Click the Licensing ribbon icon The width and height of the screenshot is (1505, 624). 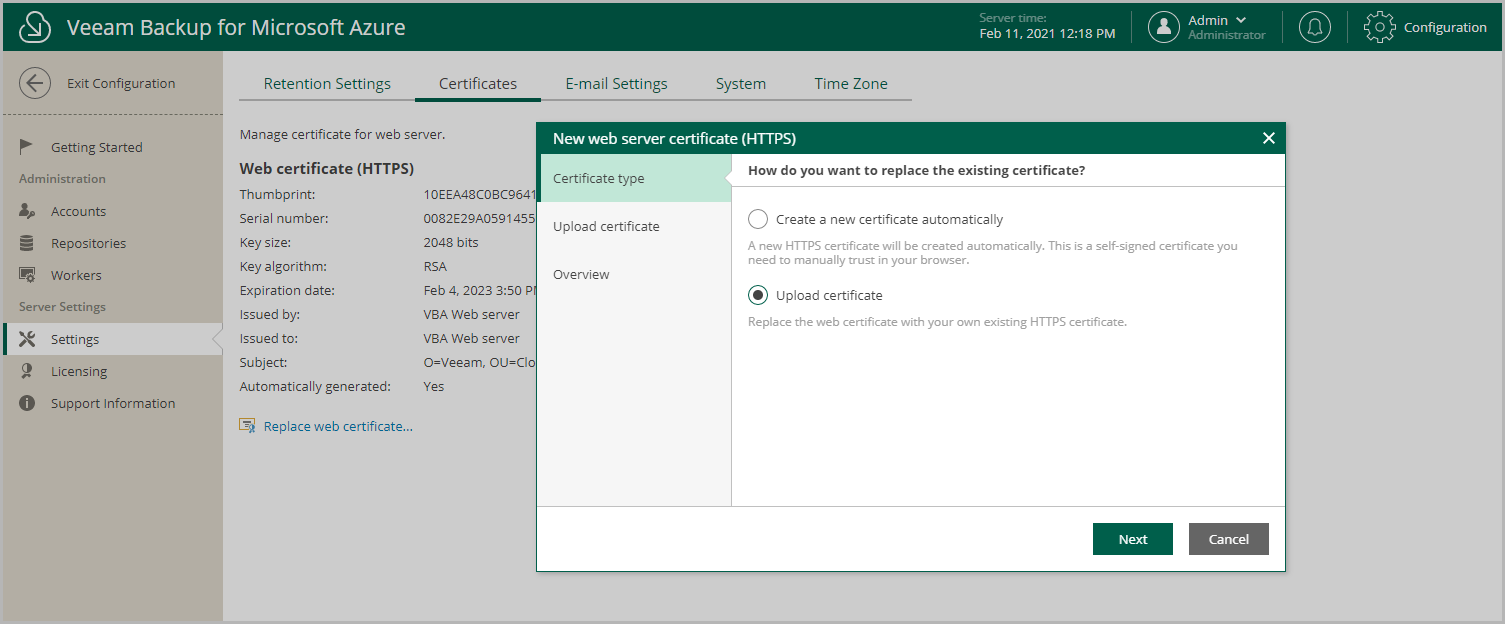click(28, 371)
